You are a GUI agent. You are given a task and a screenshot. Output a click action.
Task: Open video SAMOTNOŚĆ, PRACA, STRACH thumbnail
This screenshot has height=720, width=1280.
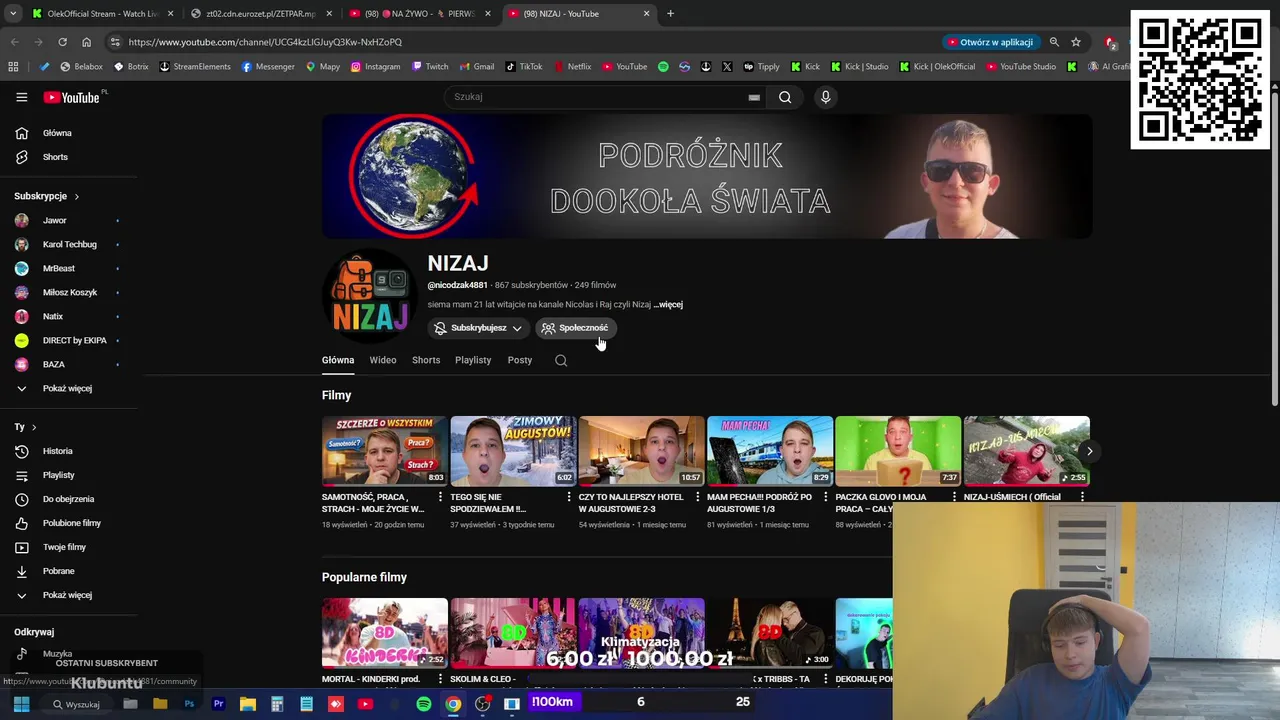click(385, 451)
